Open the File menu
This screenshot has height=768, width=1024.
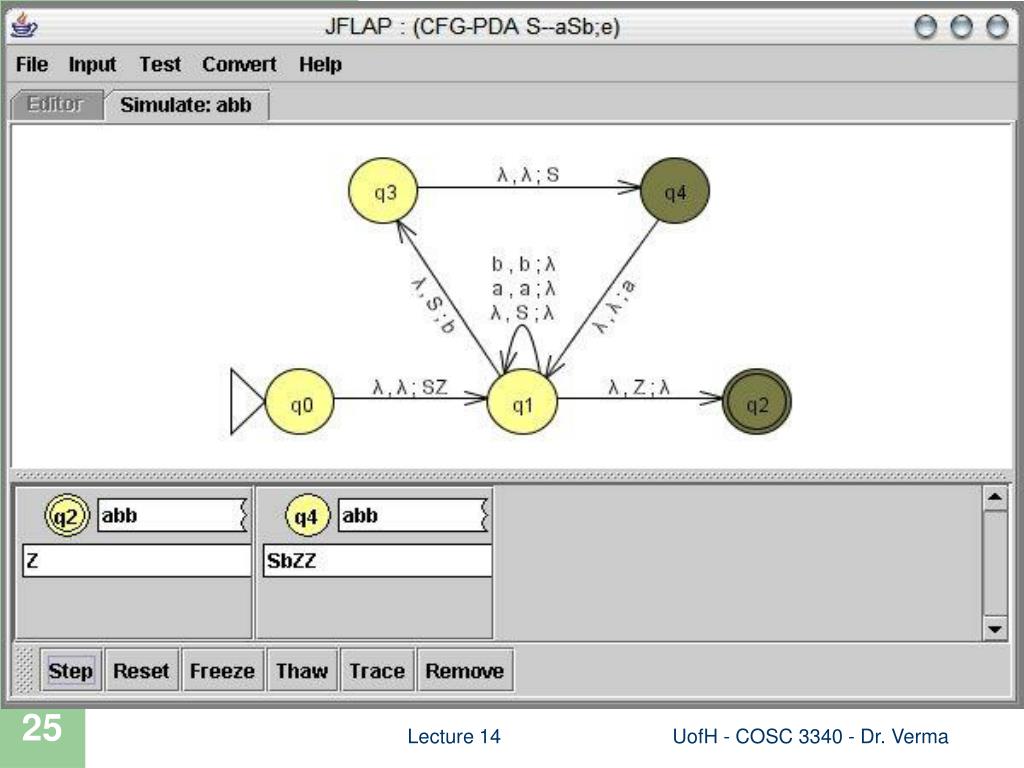(32, 65)
